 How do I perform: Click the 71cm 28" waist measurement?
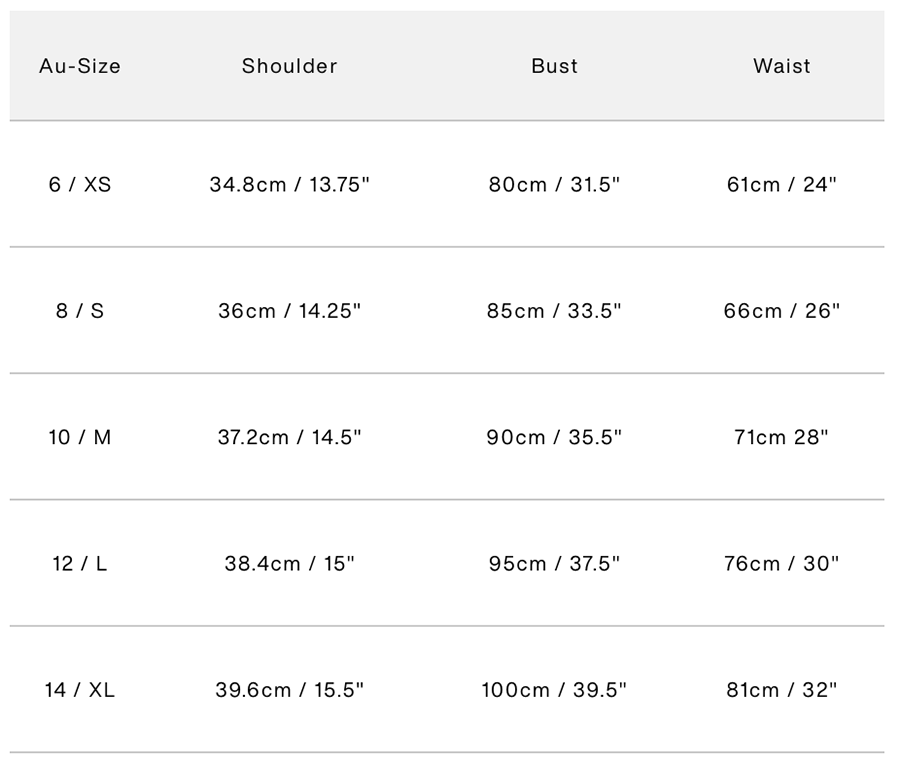tap(782, 437)
